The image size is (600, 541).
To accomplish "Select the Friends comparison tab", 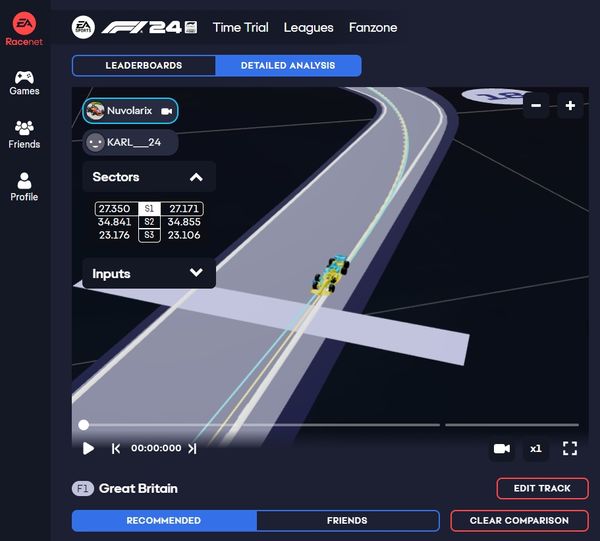I will pos(347,521).
